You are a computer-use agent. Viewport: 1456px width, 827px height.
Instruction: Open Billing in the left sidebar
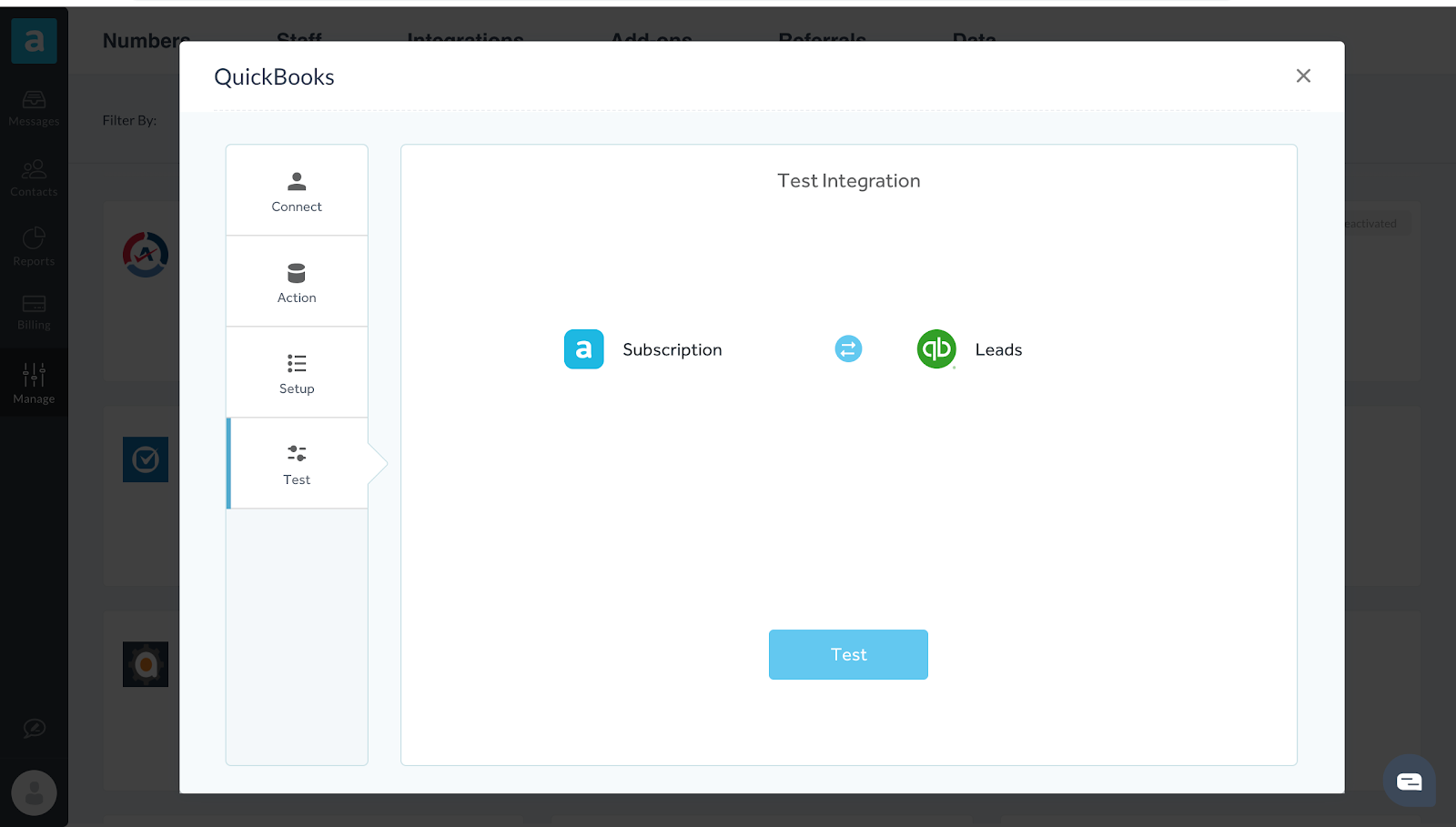point(34,312)
